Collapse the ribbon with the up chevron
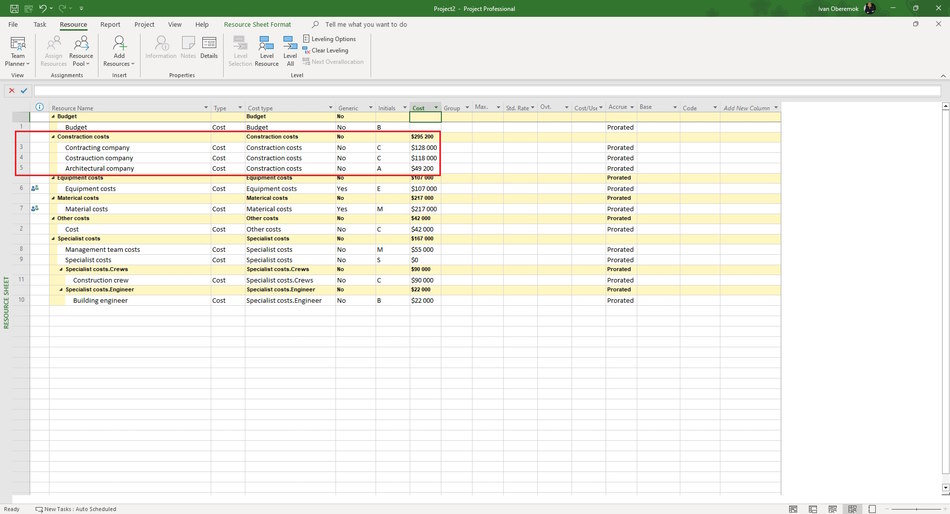This screenshot has width=950, height=514. pos(943,76)
